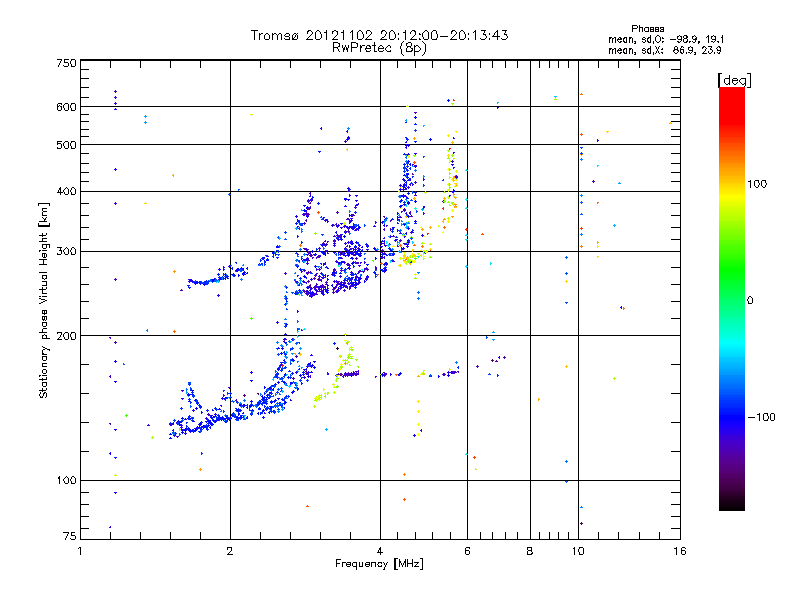Click the x-axis tick label '6'
The width and height of the screenshot is (800, 600).
click(467, 551)
